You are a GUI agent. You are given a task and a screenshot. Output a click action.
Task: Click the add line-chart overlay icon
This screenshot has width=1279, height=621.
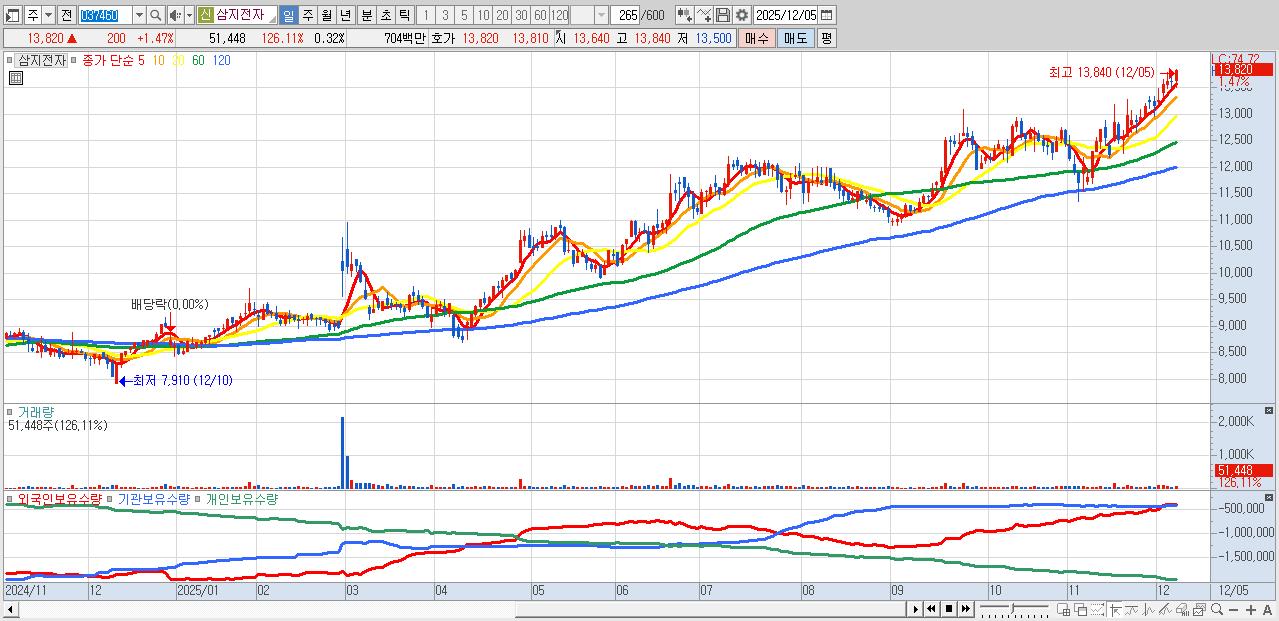(x=704, y=15)
